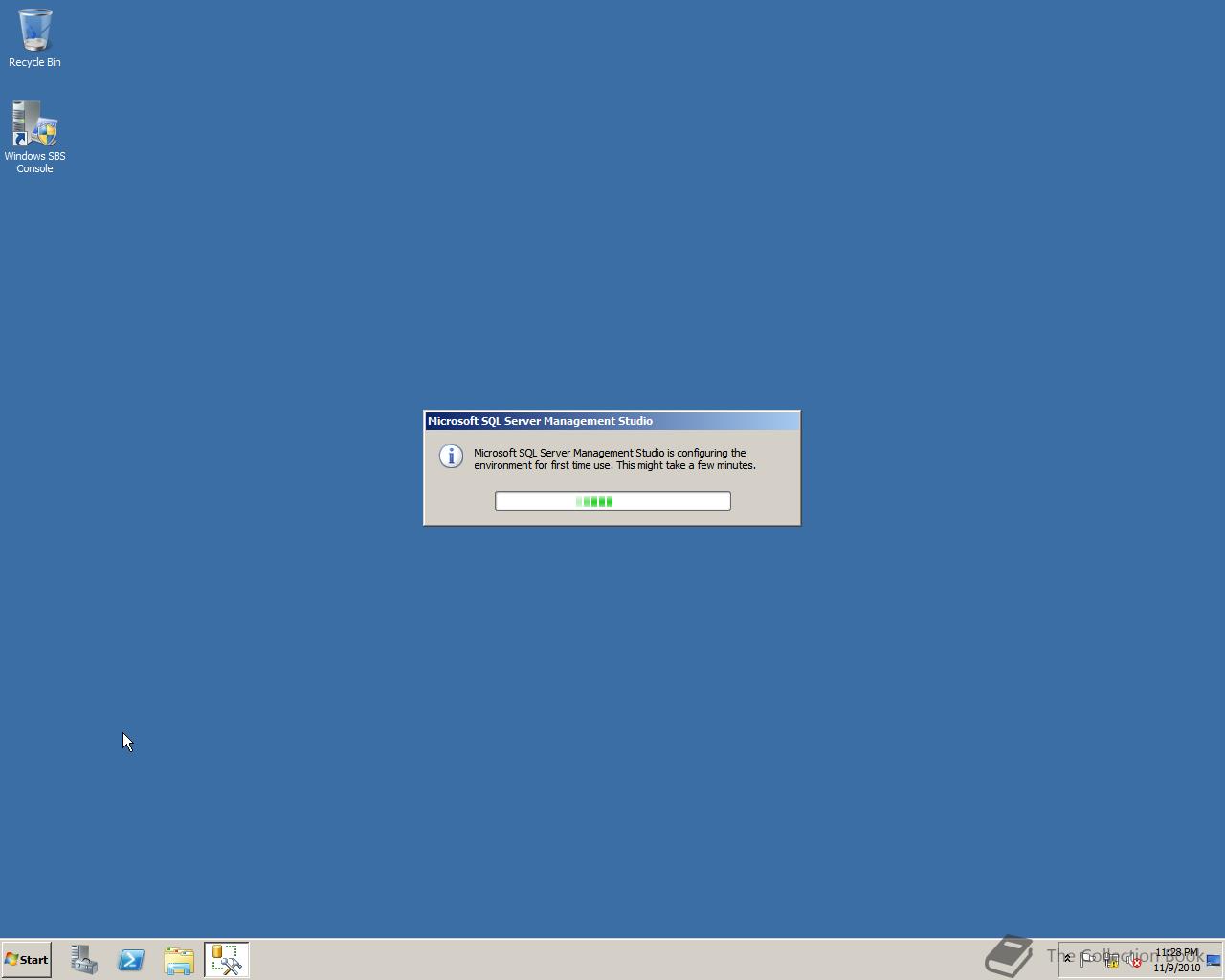Screen dimensions: 1225x980
Task: Click the network status tray icon
Action: pyautogui.click(x=1111, y=960)
